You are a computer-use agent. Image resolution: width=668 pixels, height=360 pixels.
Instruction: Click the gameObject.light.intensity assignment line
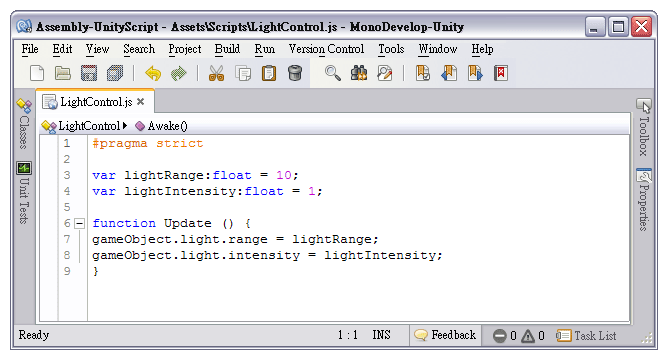[x=267, y=255]
